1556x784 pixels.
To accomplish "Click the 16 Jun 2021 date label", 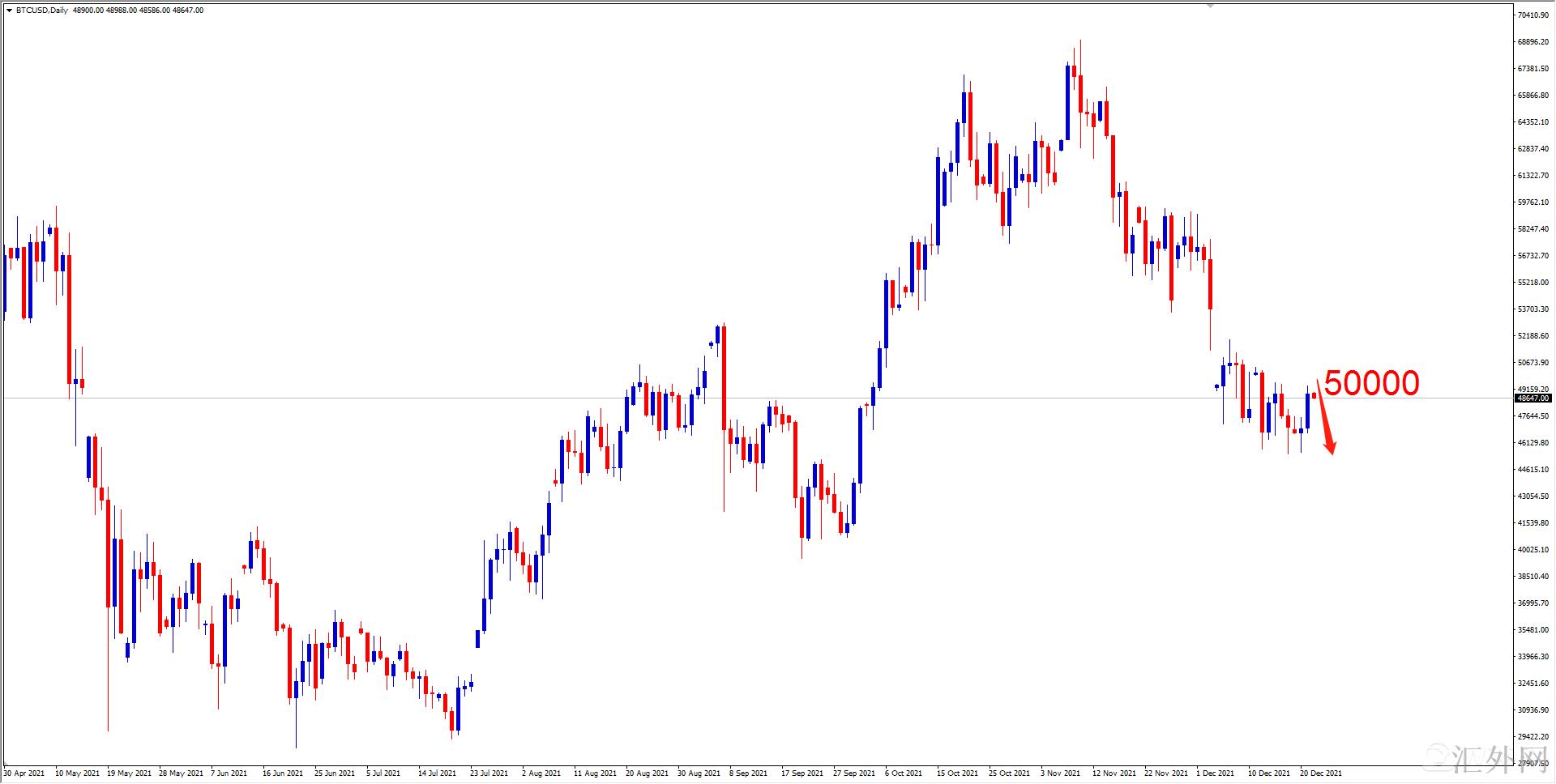I will tap(283, 773).
